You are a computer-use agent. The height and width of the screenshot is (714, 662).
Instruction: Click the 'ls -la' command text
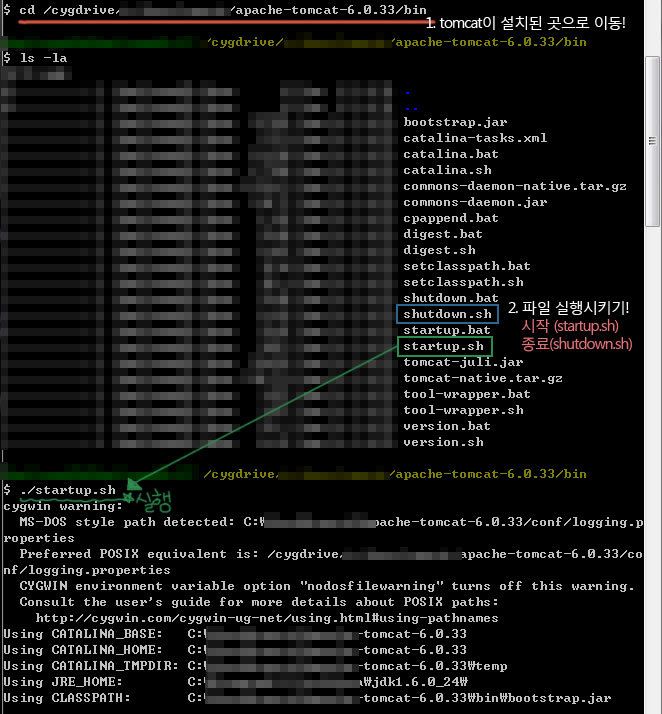point(43,58)
